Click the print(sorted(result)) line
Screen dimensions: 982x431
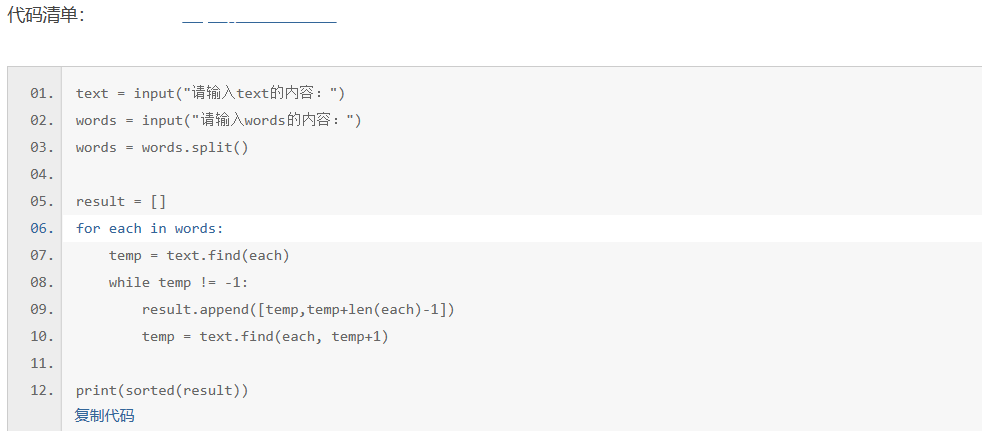pyautogui.click(x=162, y=390)
